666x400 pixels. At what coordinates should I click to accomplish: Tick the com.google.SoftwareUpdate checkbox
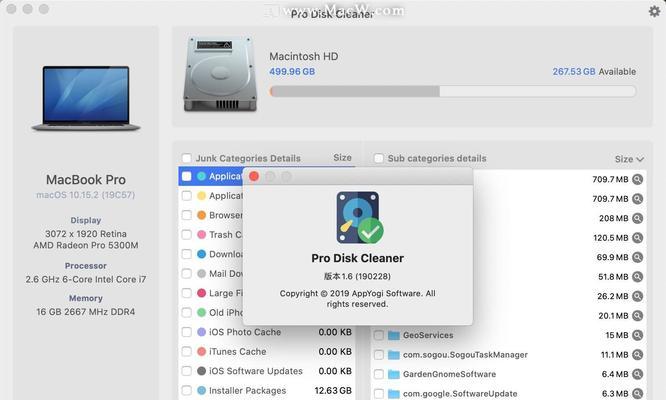pyautogui.click(x=378, y=394)
